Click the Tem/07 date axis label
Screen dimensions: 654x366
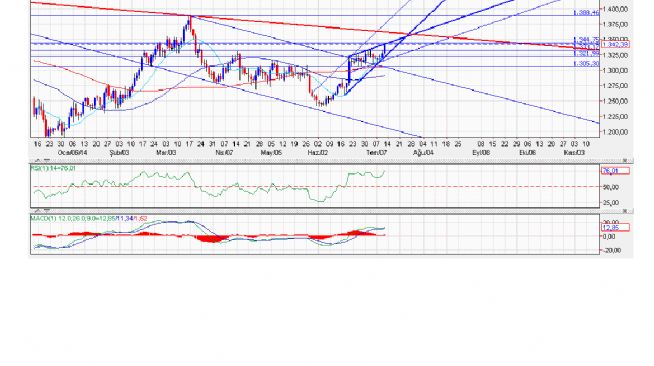tap(377, 153)
